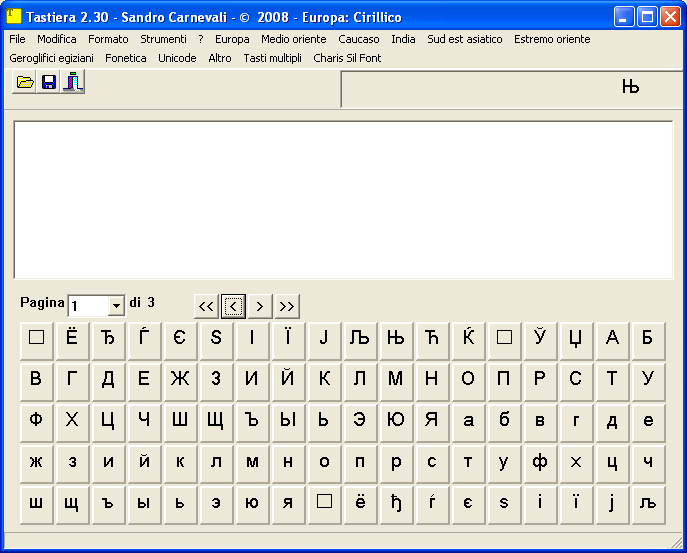This screenshot has width=687, height=553.
Task: Click inside the large text editing area
Action: (x=344, y=200)
